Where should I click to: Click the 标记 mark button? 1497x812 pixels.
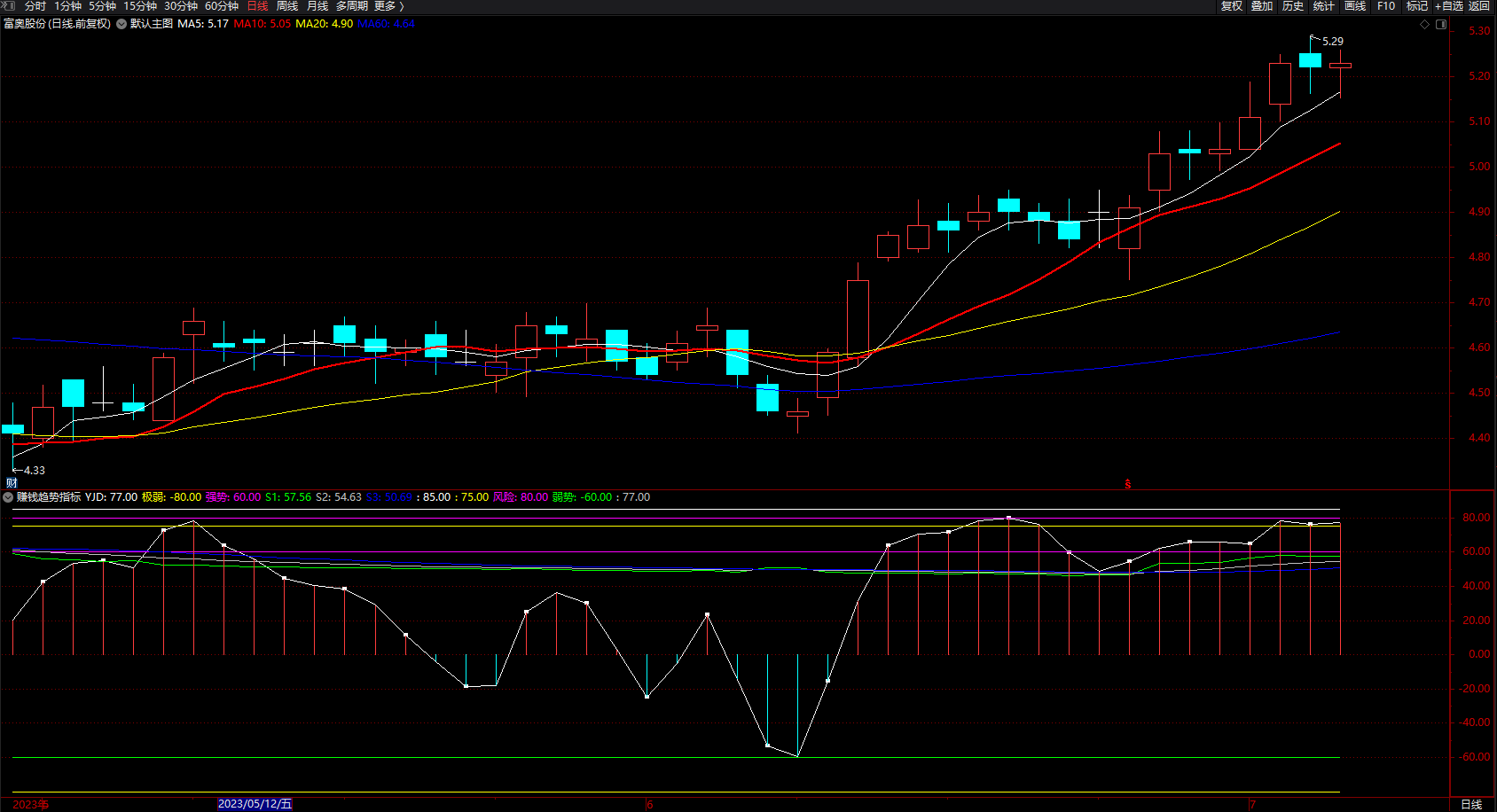[1417, 6]
